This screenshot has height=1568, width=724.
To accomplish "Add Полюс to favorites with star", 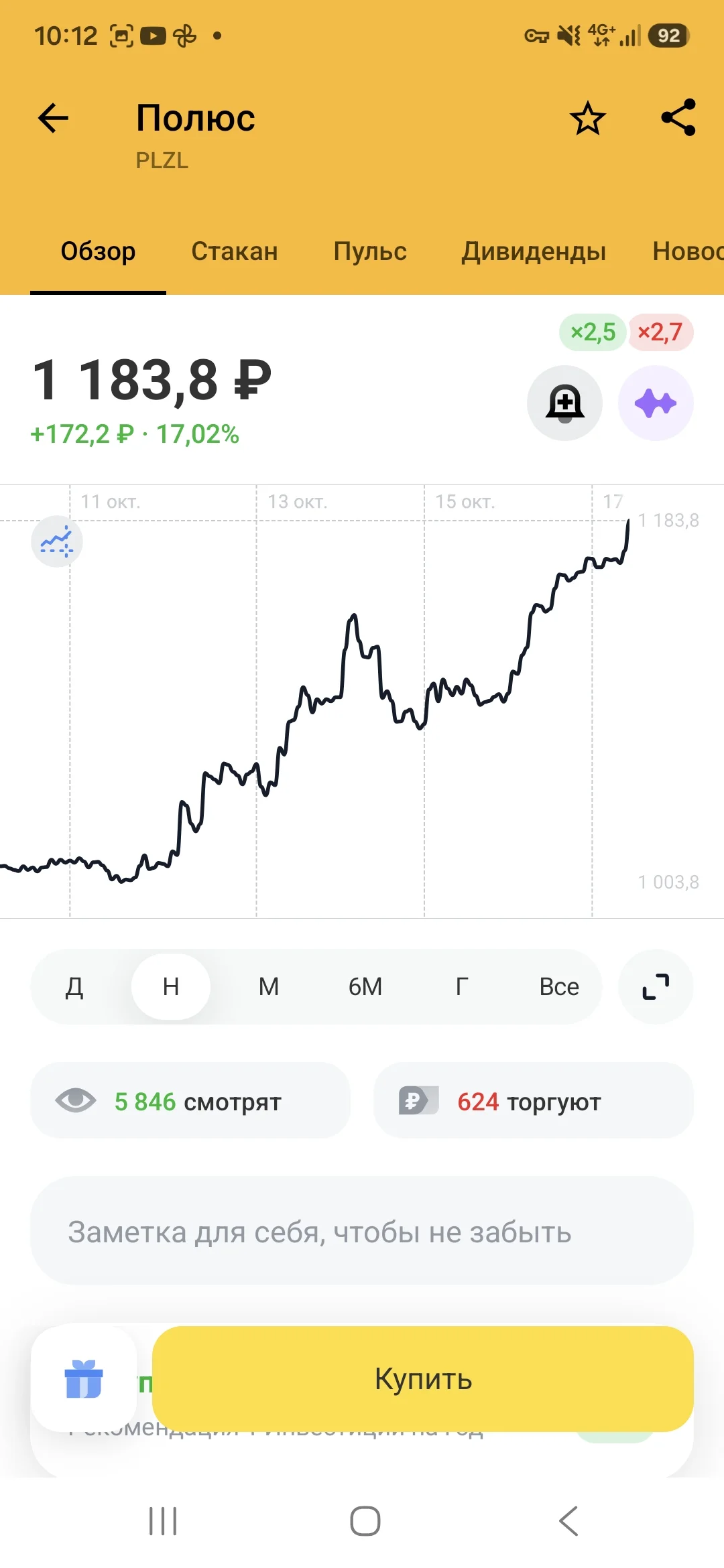I will 588,119.
